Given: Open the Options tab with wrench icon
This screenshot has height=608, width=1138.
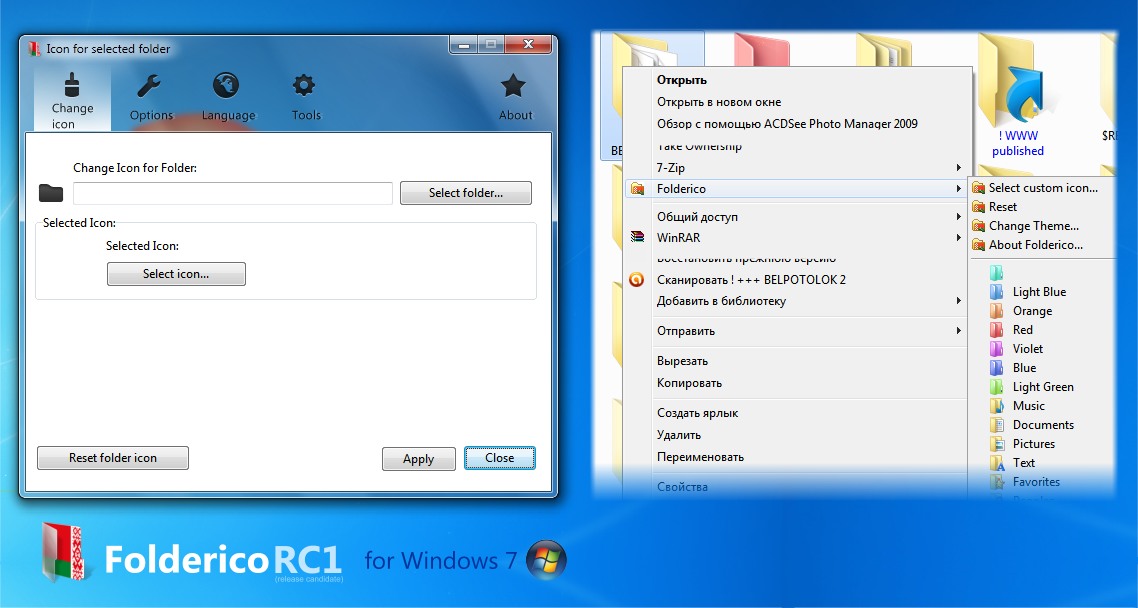Looking at the screenshot, I should 151,96.
